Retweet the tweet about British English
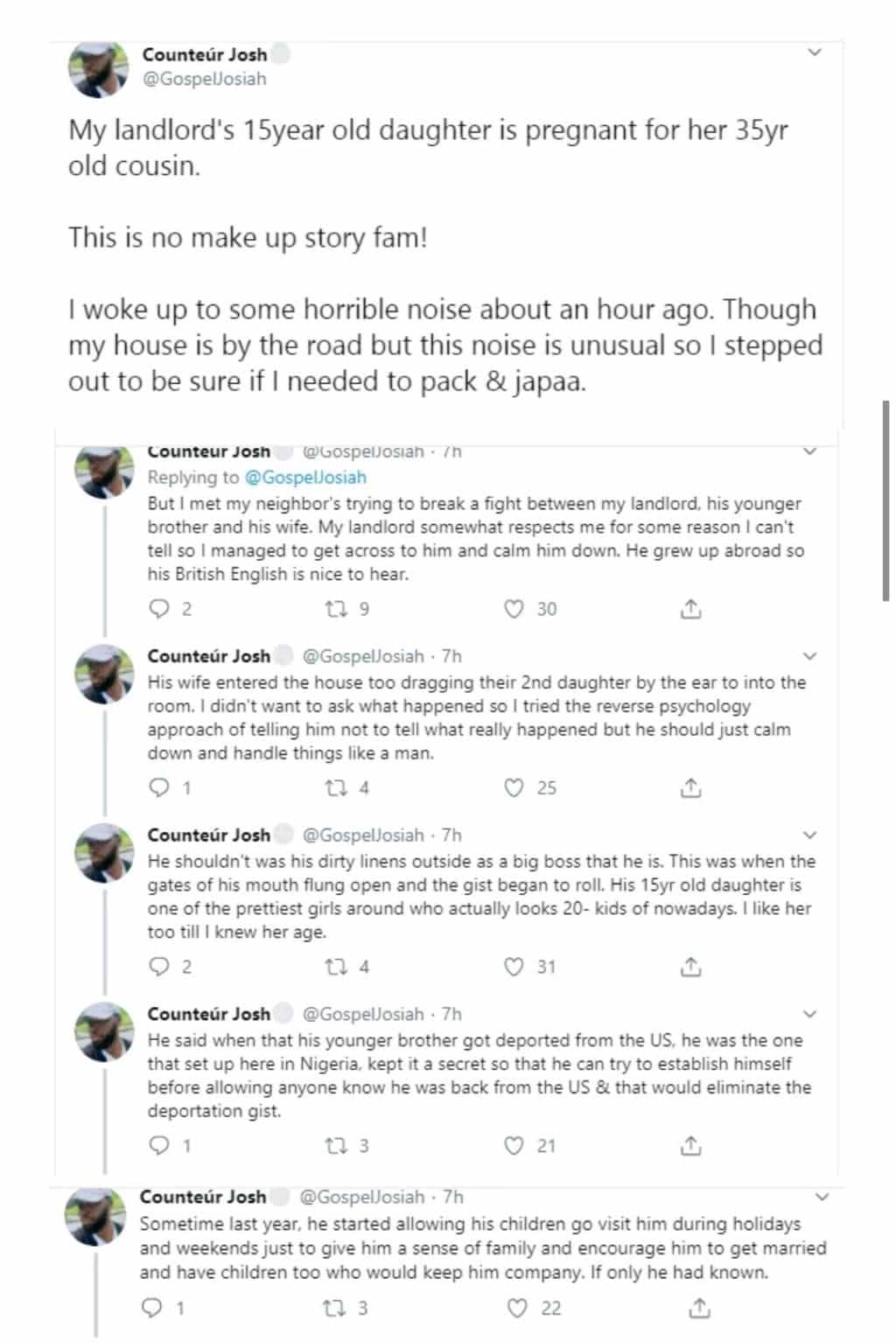 [x=337, y=609]
